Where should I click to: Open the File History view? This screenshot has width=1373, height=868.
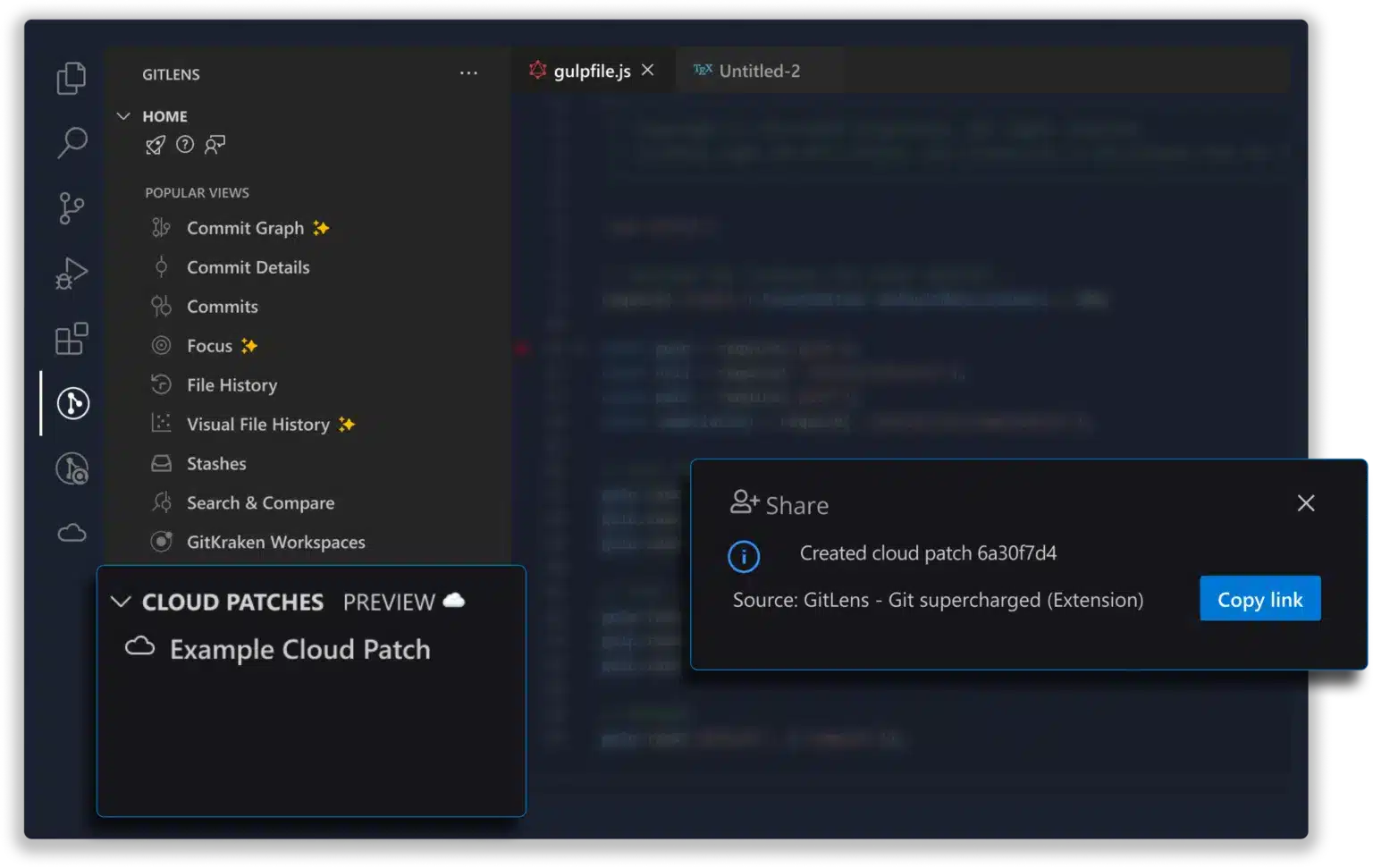click(x=232, y=385)
